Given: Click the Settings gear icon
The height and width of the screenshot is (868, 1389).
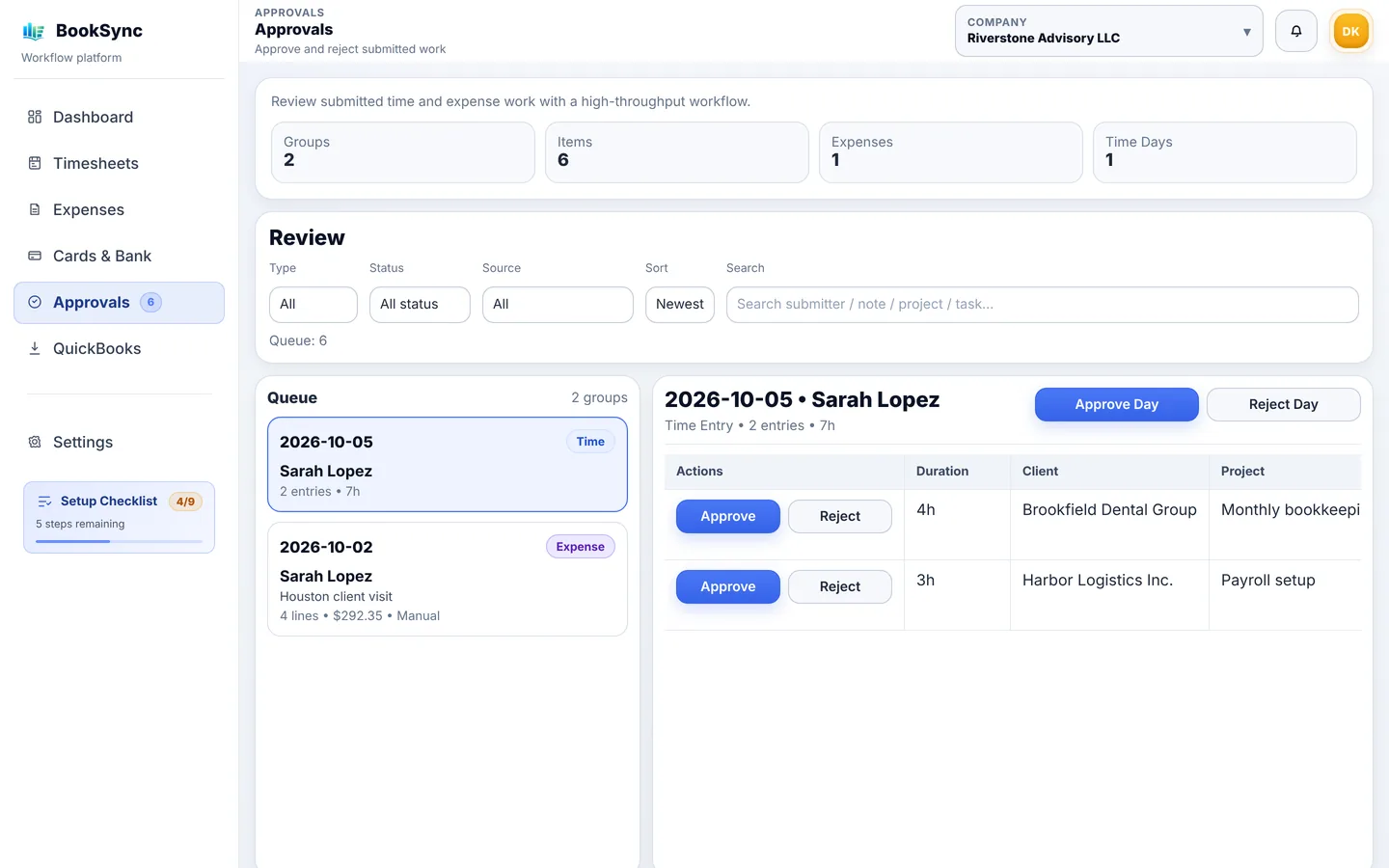Looking at the screenshot, I should [35, 442].
